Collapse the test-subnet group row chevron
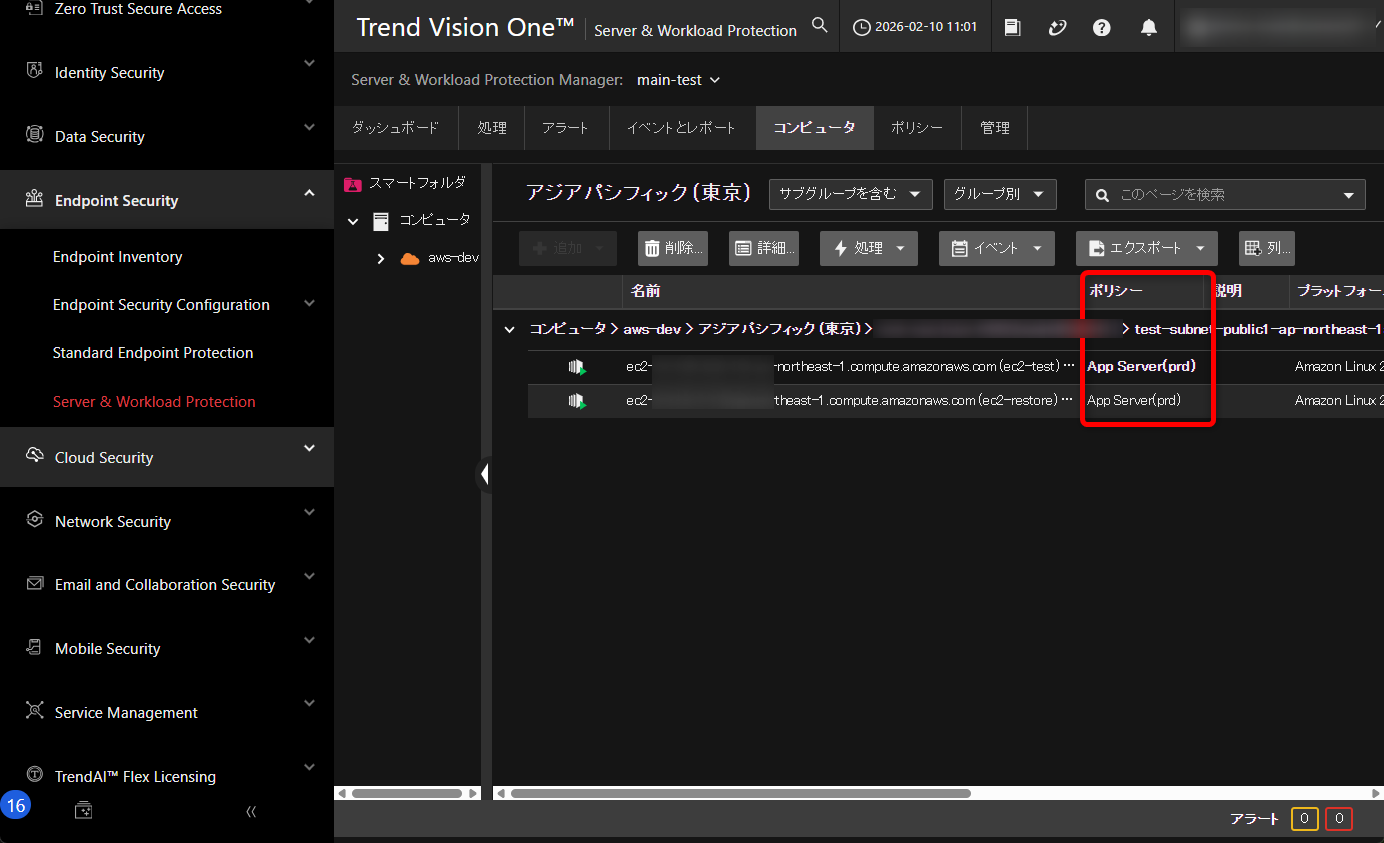Viewport: 1384px width, 843px height. pyautogui.click(x=509, y=329)
